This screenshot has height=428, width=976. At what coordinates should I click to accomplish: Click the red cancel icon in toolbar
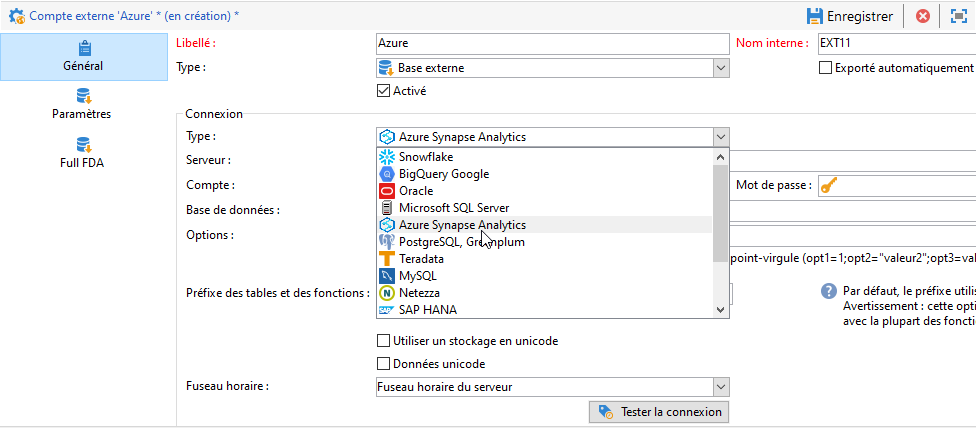[x=923, y=16]
